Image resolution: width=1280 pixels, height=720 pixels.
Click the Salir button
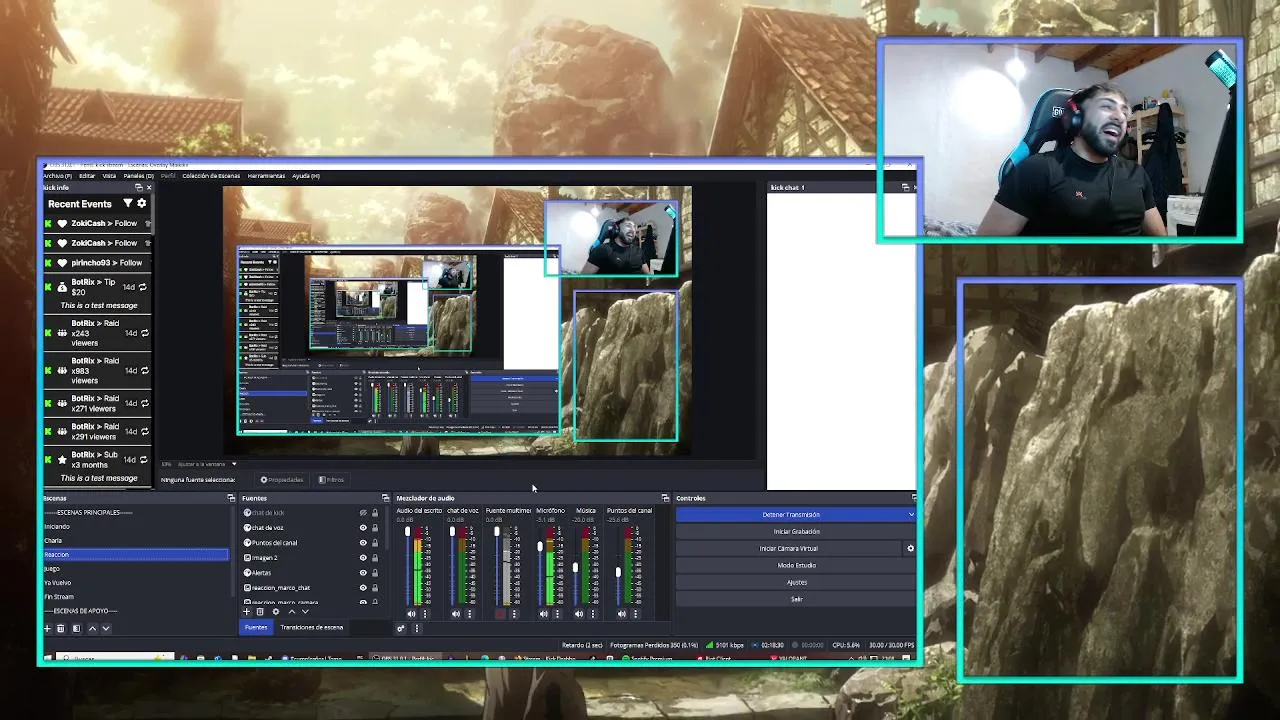796,599
